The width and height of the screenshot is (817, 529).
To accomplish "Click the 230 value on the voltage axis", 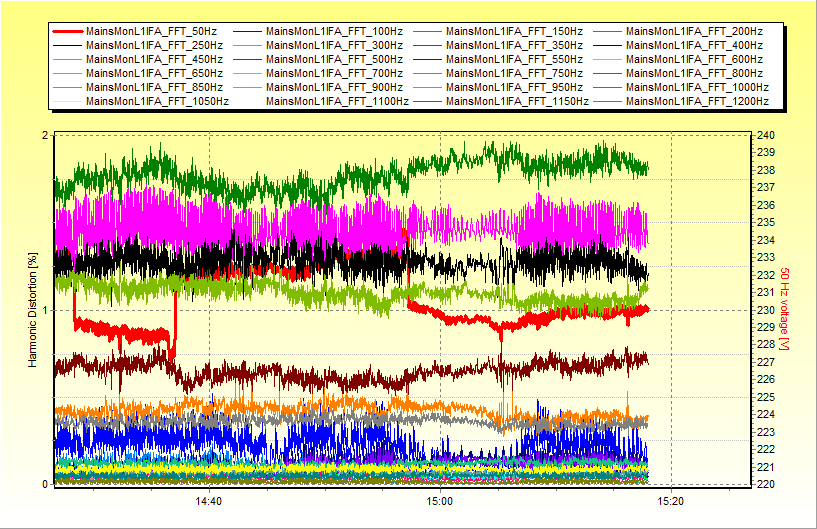I will 765,310.
